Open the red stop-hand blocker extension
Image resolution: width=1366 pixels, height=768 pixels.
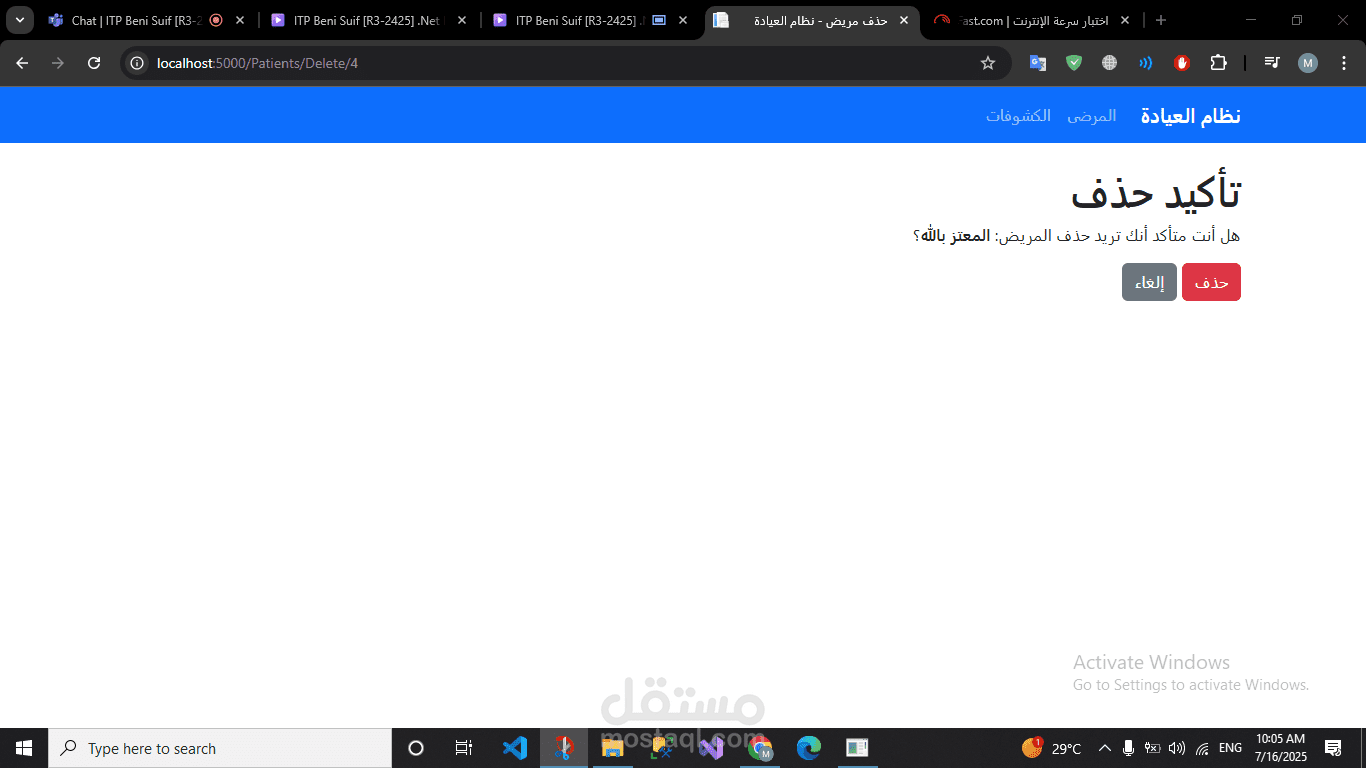tap(1182, 63)
